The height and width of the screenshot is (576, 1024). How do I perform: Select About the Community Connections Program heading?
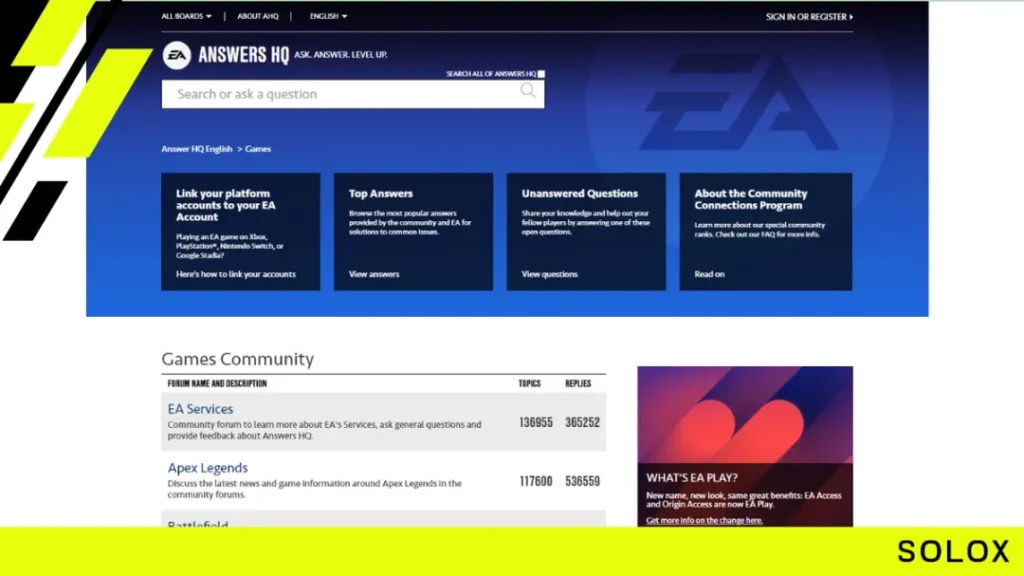tap(751, 199)
